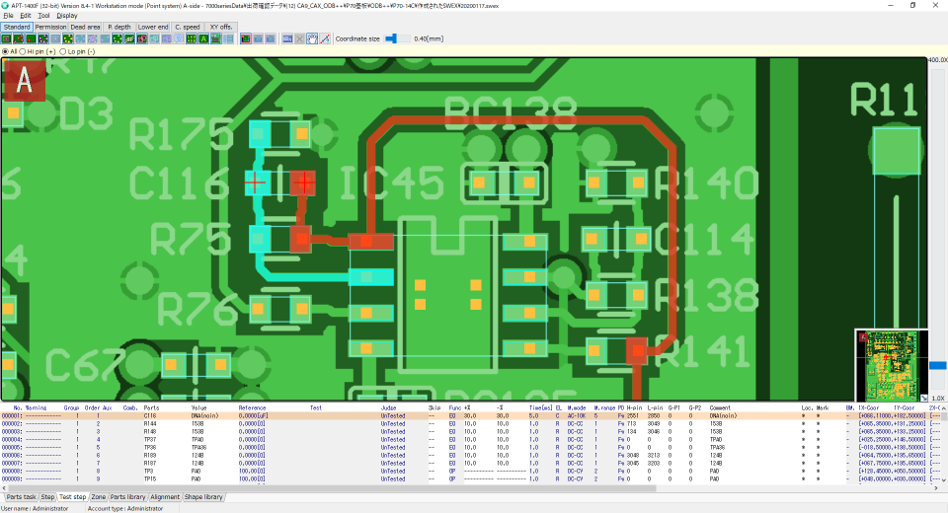Click the Naming column header
This screenshot has height=513, width=948.
point(36,408)
